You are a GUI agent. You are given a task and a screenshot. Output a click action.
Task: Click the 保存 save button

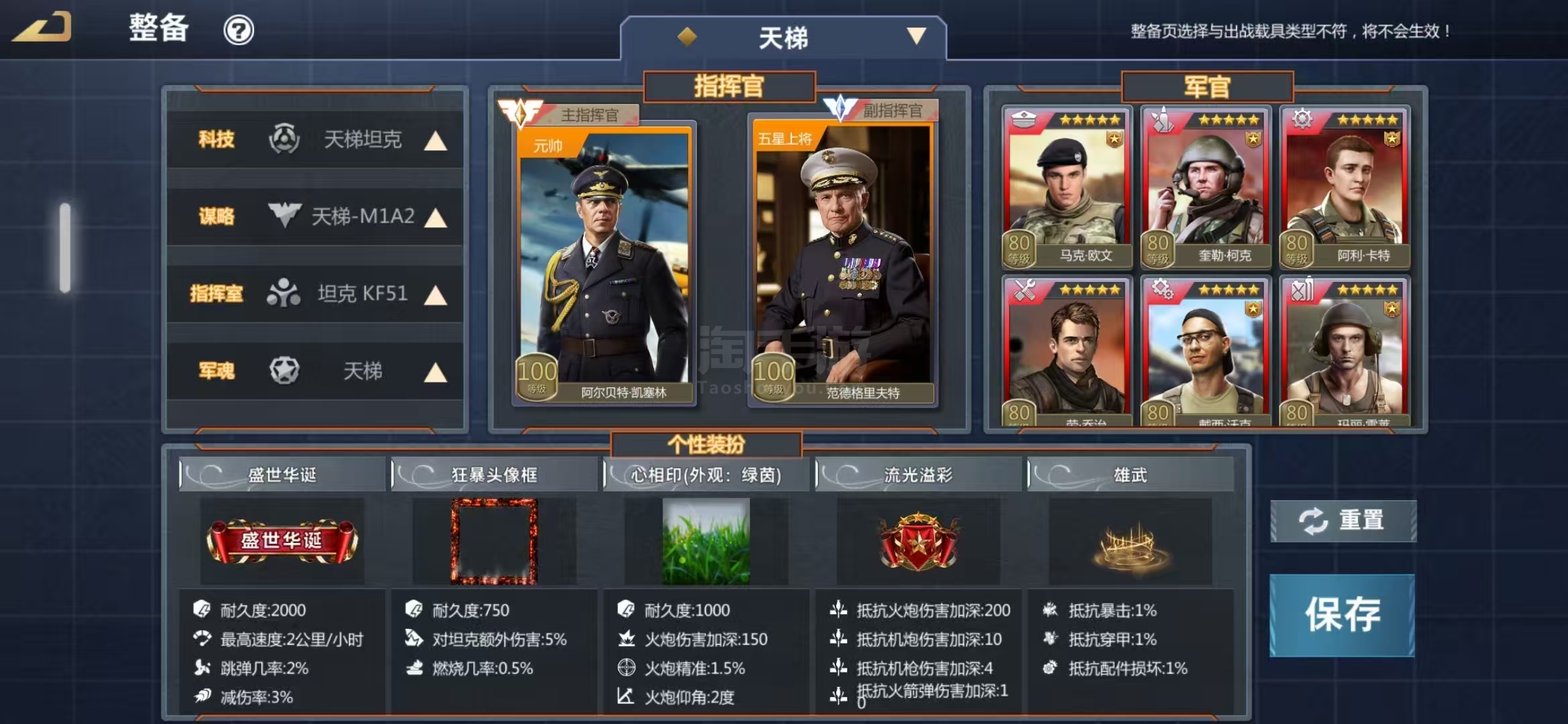coord(1342,615)
